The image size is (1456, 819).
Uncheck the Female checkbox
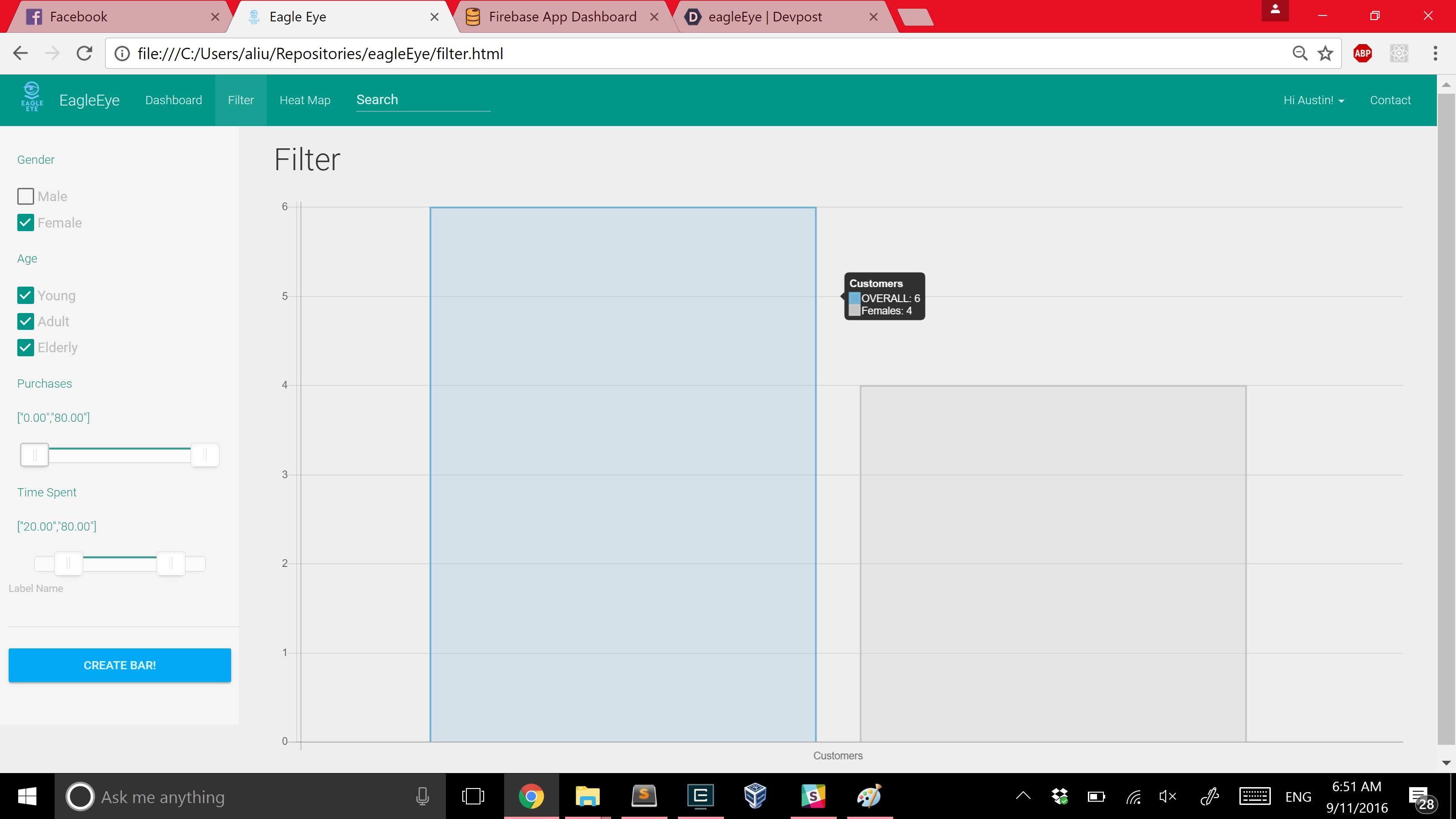point(25,222)
